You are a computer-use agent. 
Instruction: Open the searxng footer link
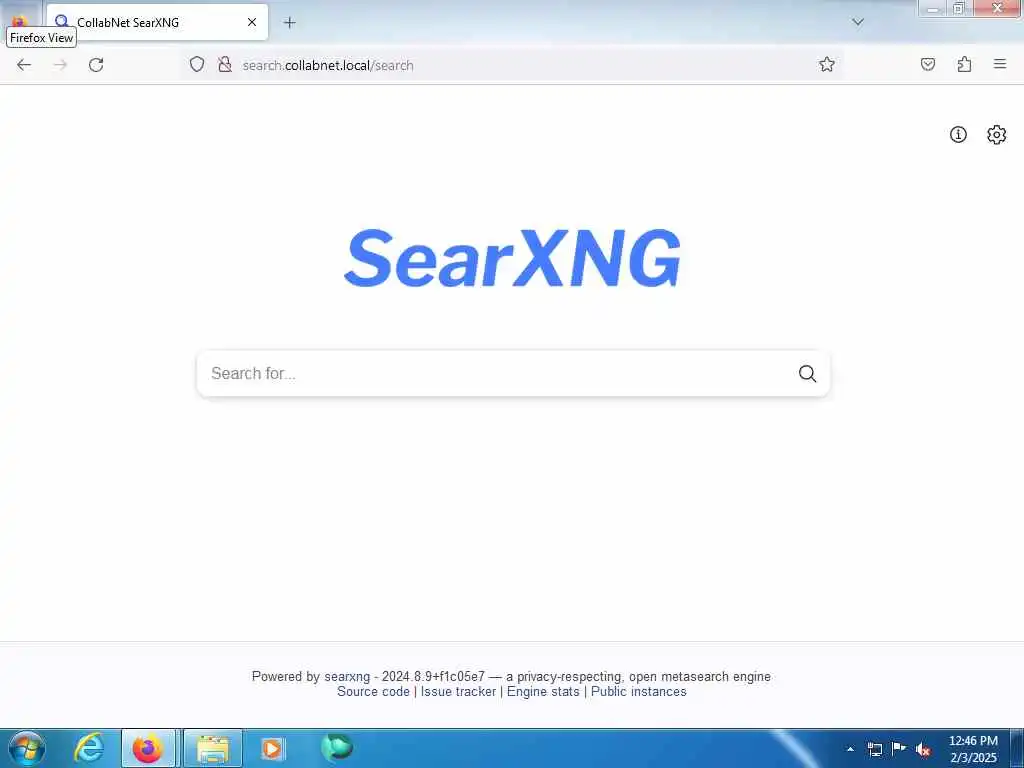347,677
